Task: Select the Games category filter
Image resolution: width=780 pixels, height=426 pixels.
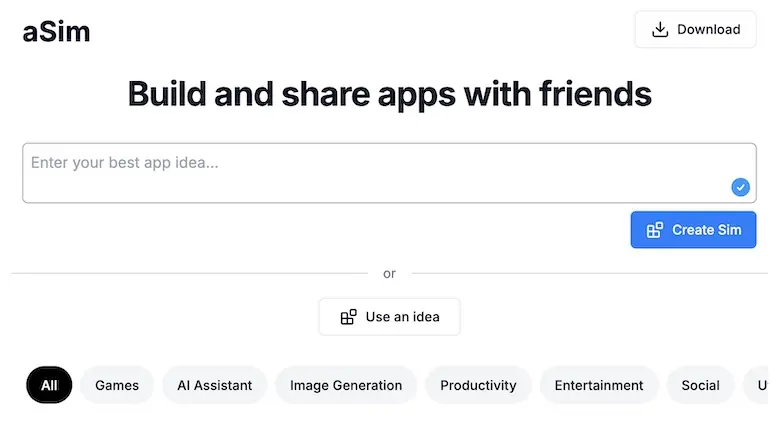Action: [x=117, y=385]
